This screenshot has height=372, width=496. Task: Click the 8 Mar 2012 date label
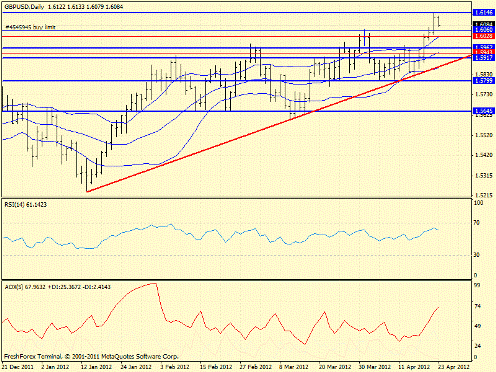pos(295,367)
